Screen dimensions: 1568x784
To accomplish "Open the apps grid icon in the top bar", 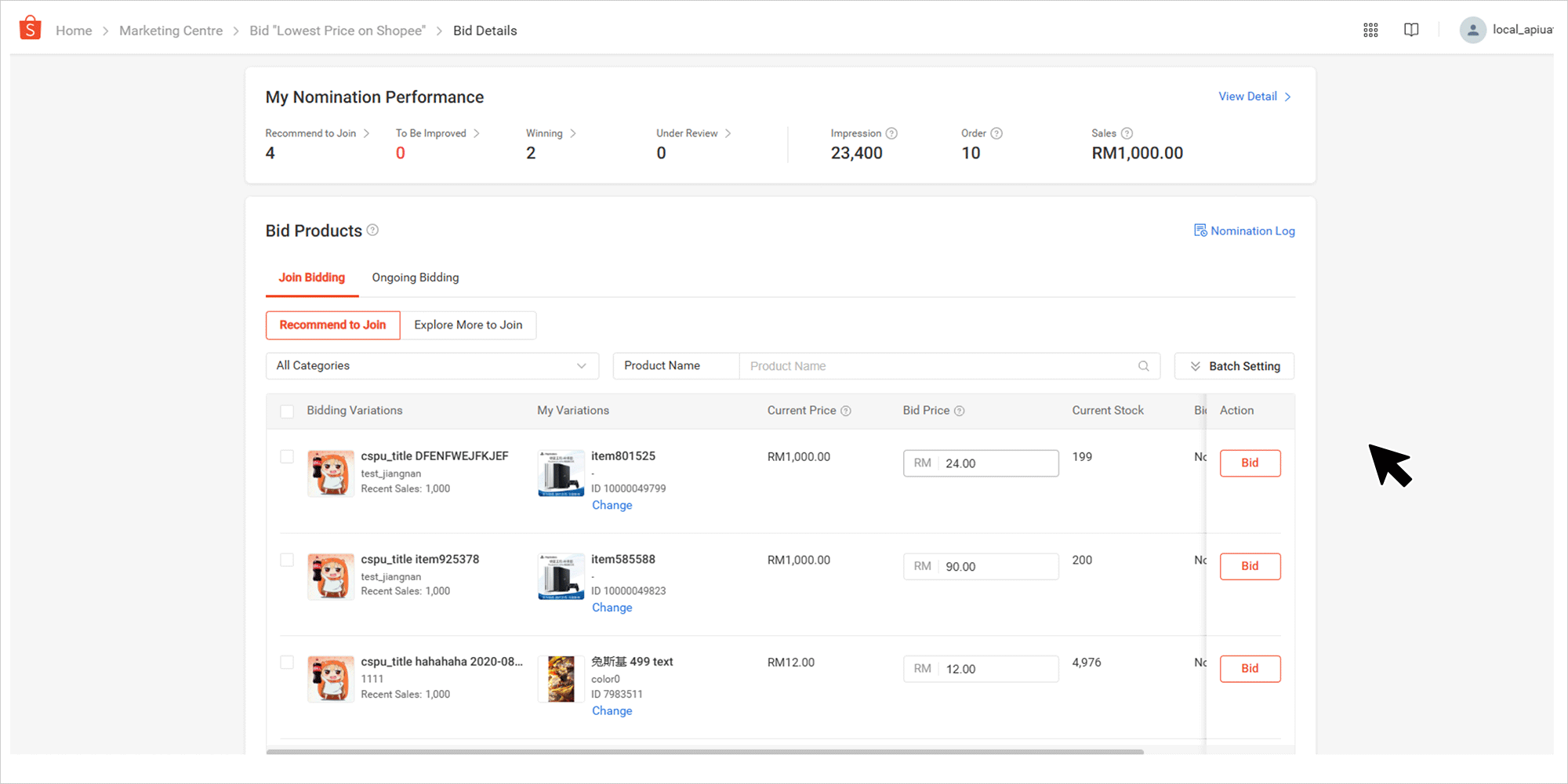I will [x=1370, y=30].
